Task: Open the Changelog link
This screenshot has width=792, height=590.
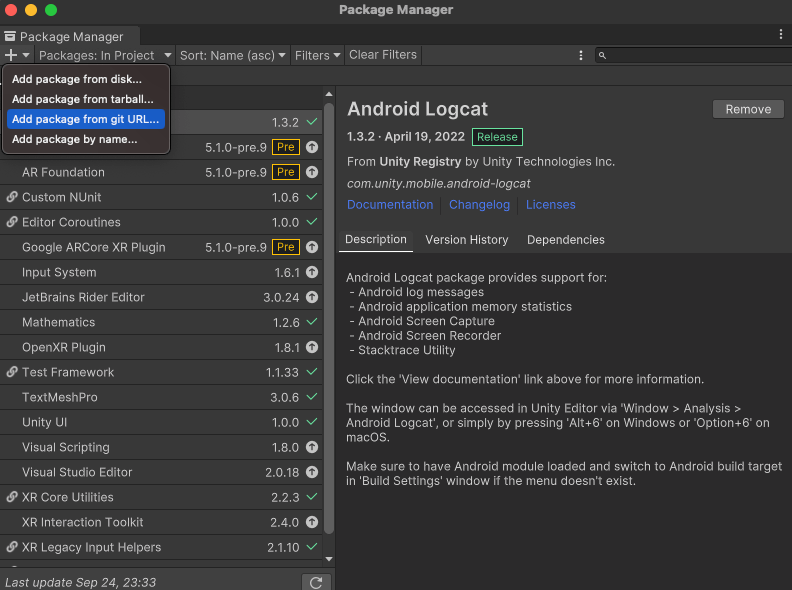Action: click(x=479, y=205)
